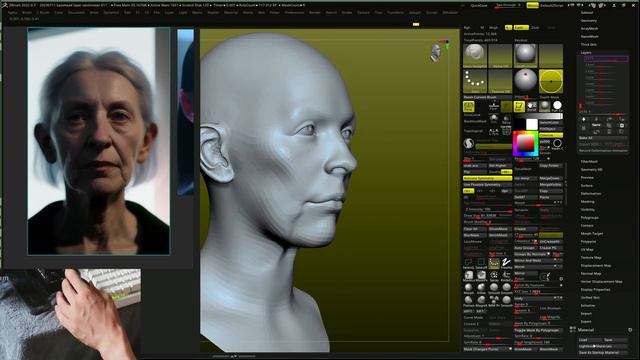Image resolution: width=640 pixels, height=360 pixels.
Task: Click the MergeDown button
Action: [x=551, y=178]
